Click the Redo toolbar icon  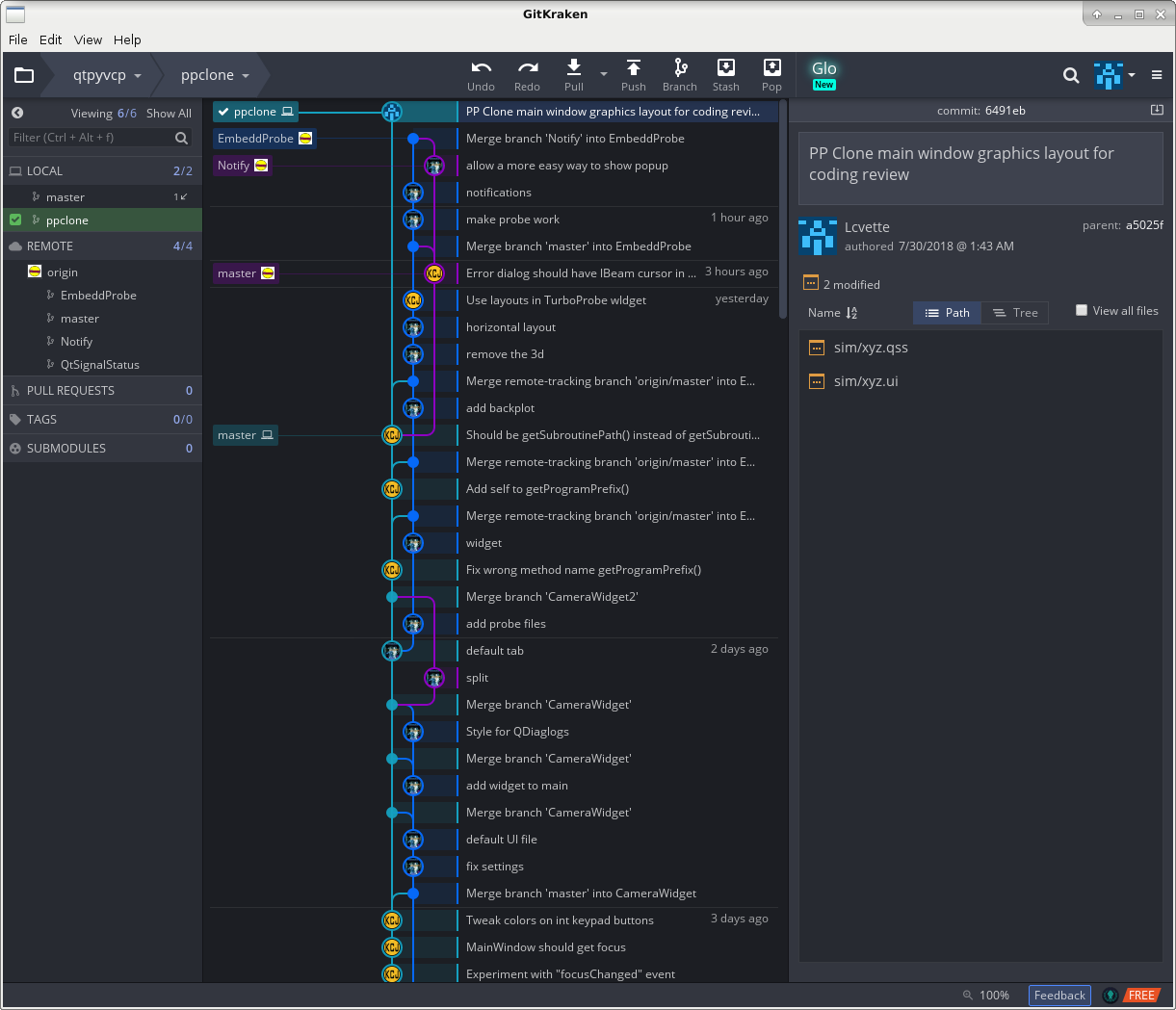527,67
